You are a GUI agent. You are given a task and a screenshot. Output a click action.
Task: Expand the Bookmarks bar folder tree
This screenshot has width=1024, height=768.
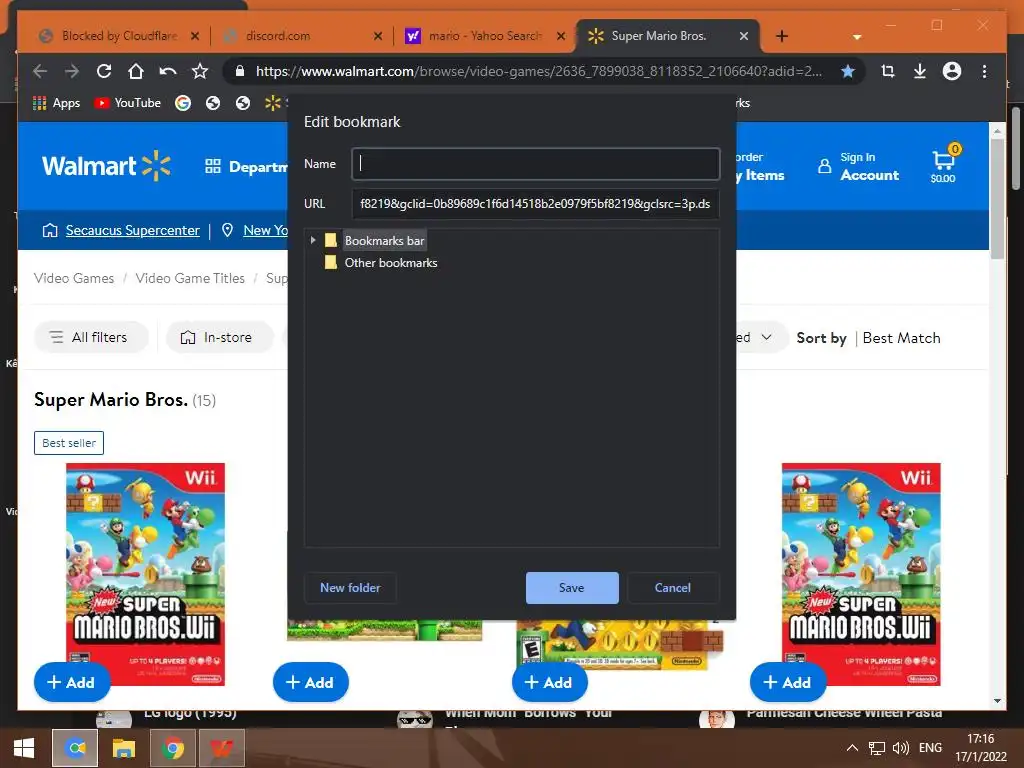(313, 240)
